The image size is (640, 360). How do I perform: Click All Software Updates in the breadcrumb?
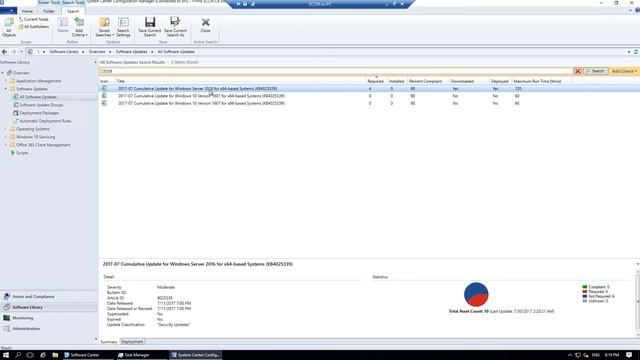click(176, 52)
